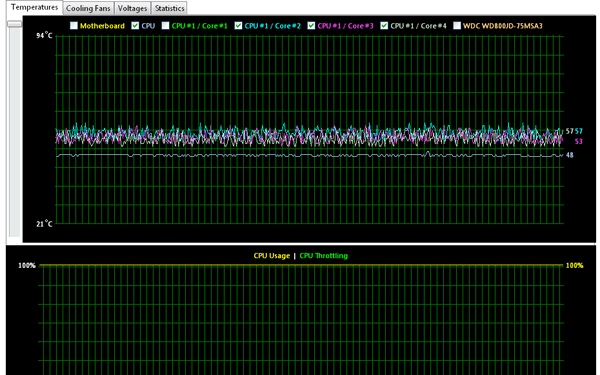Select the Statistics tab
Screen dimensions: 600x375
coord(169,8)
